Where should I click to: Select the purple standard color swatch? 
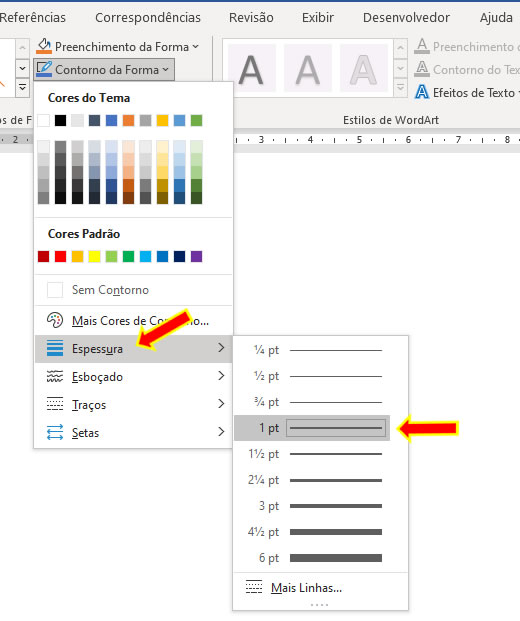tap(196, 257)
